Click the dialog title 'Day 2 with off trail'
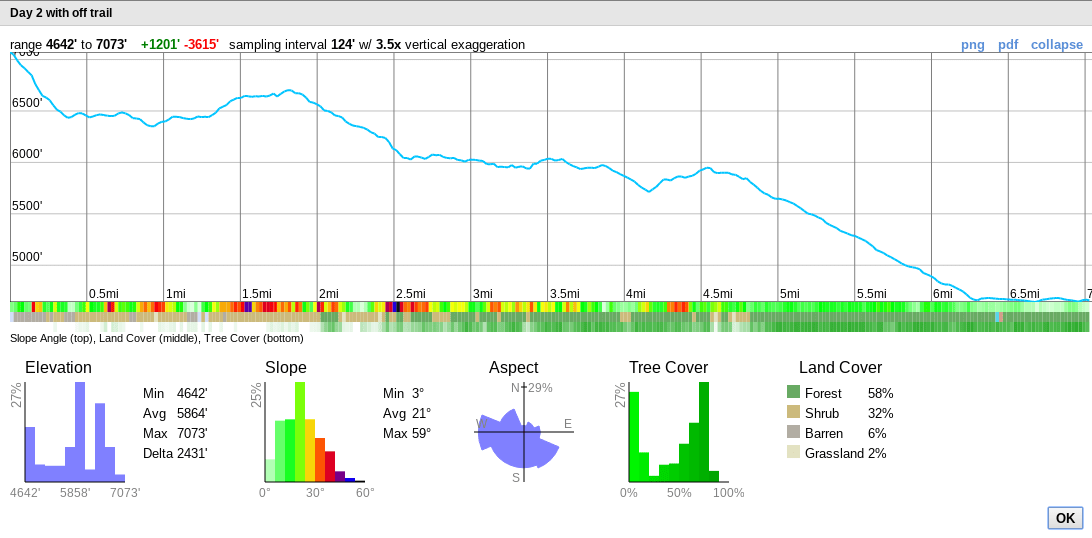The width and height of the screenshot is (1092, 538). 61,13
